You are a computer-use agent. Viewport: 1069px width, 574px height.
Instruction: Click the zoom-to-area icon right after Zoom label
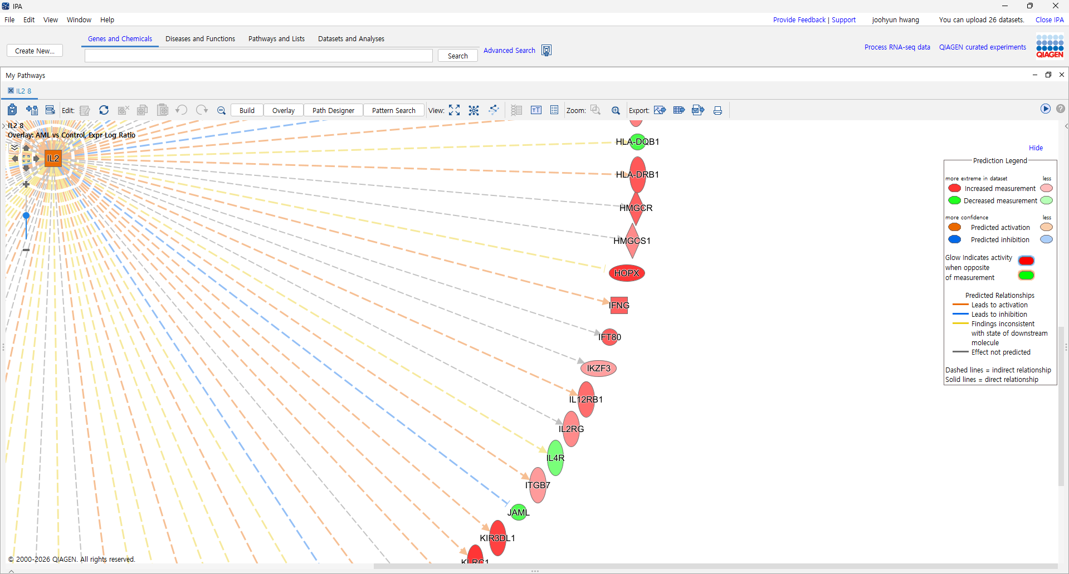click(x=595, y=110)
